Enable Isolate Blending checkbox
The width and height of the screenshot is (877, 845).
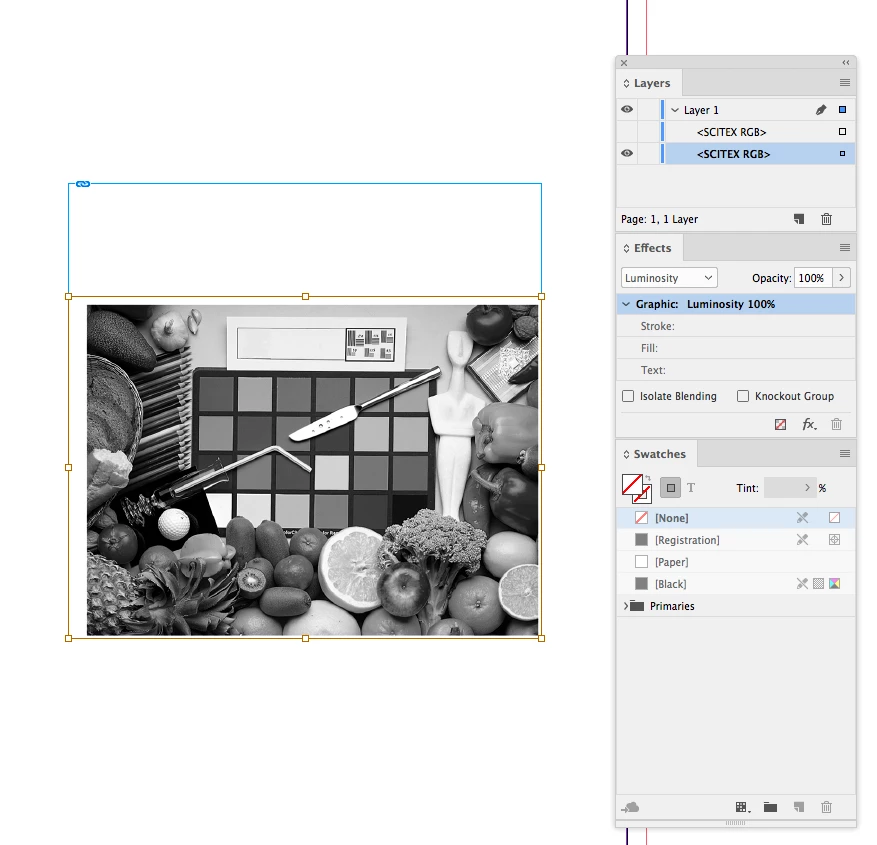628,396
